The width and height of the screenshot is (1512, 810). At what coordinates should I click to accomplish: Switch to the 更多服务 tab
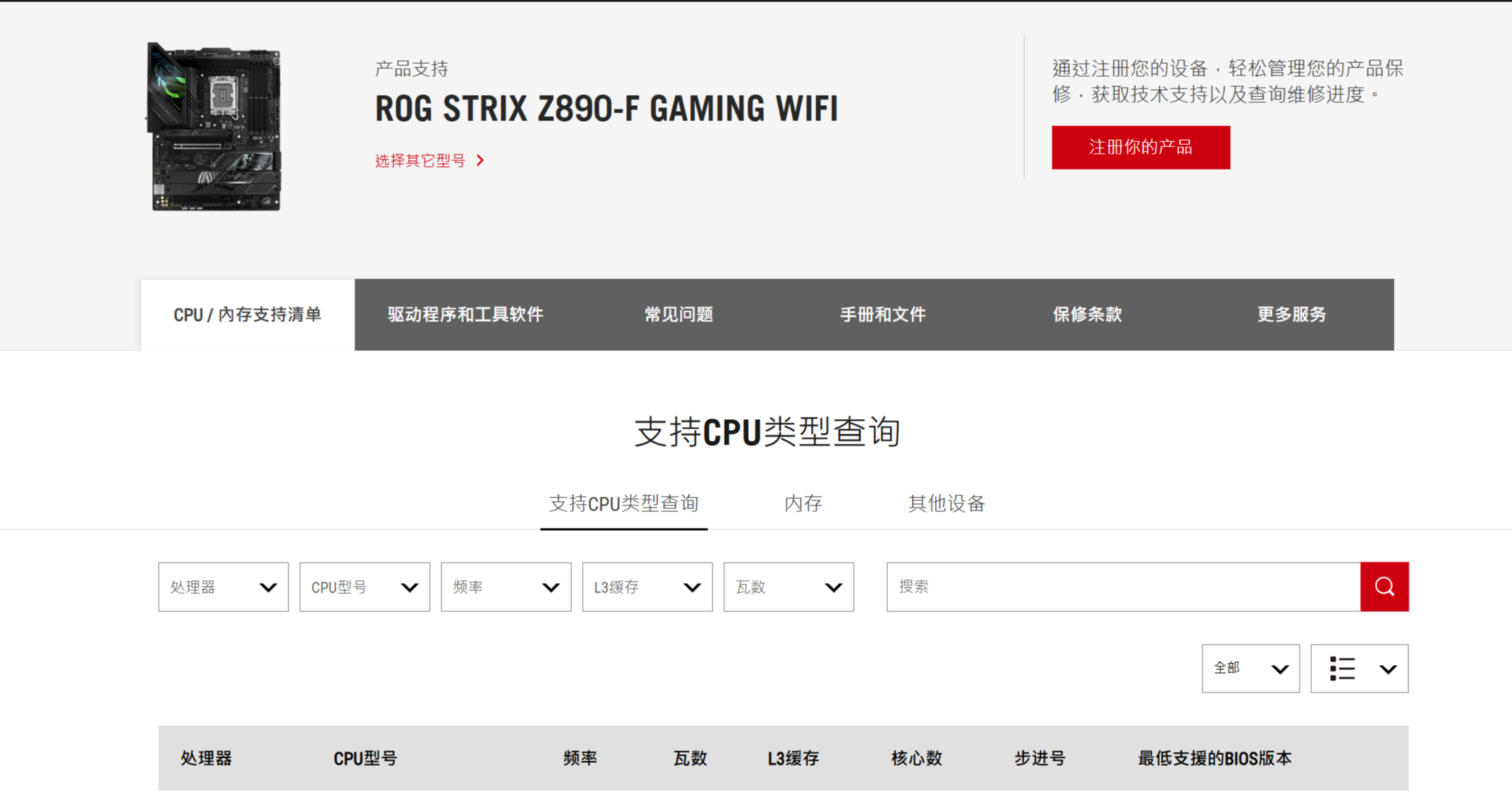pyautogui.click(x=1292, y=315)
